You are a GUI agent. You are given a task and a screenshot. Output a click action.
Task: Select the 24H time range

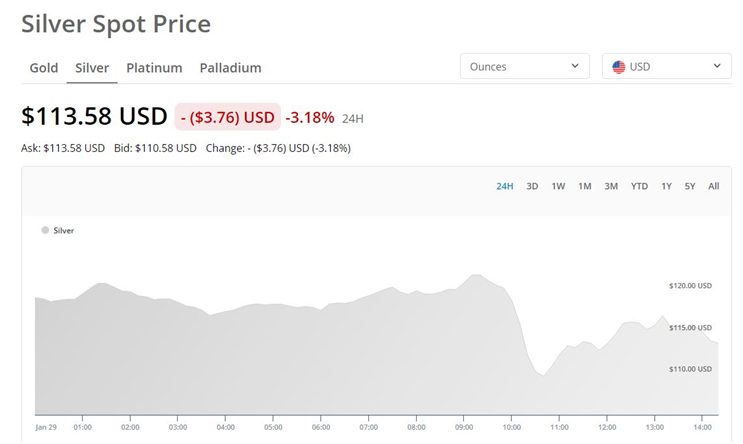tap(505, 186)
